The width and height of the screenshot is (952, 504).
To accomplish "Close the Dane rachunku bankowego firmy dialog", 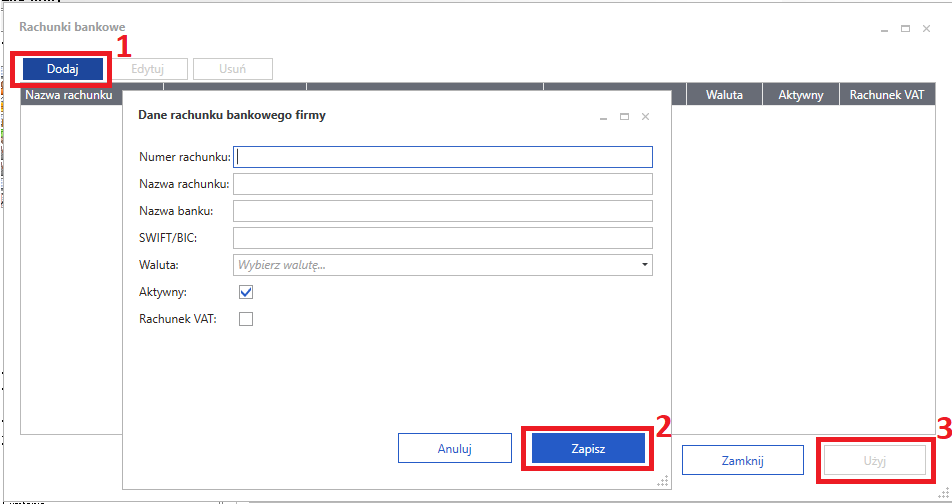I will [x=645, y=117].
